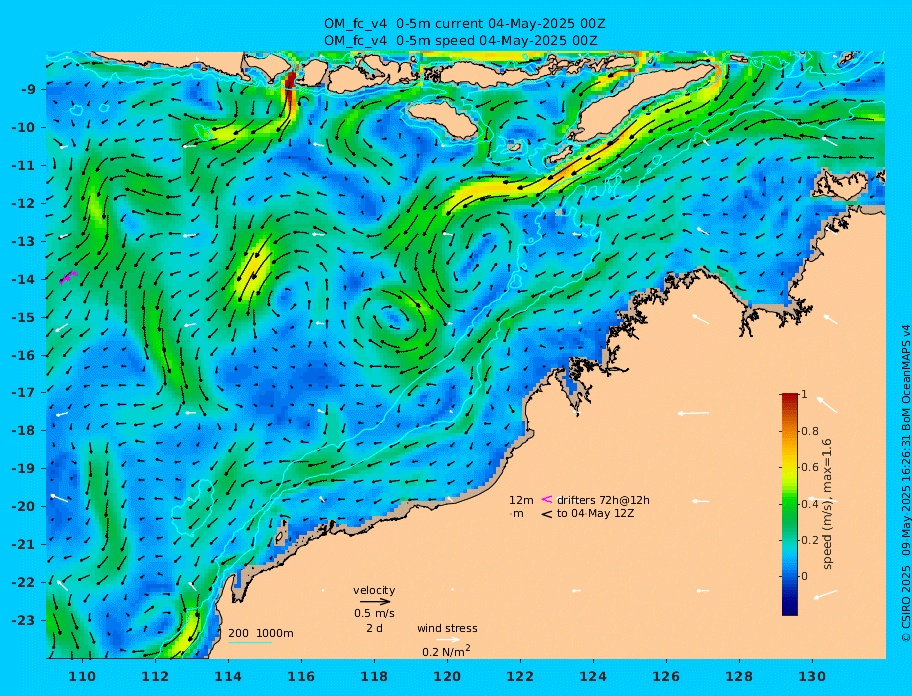Click the cyan bathymetry contour legend line

coord(250,643)
